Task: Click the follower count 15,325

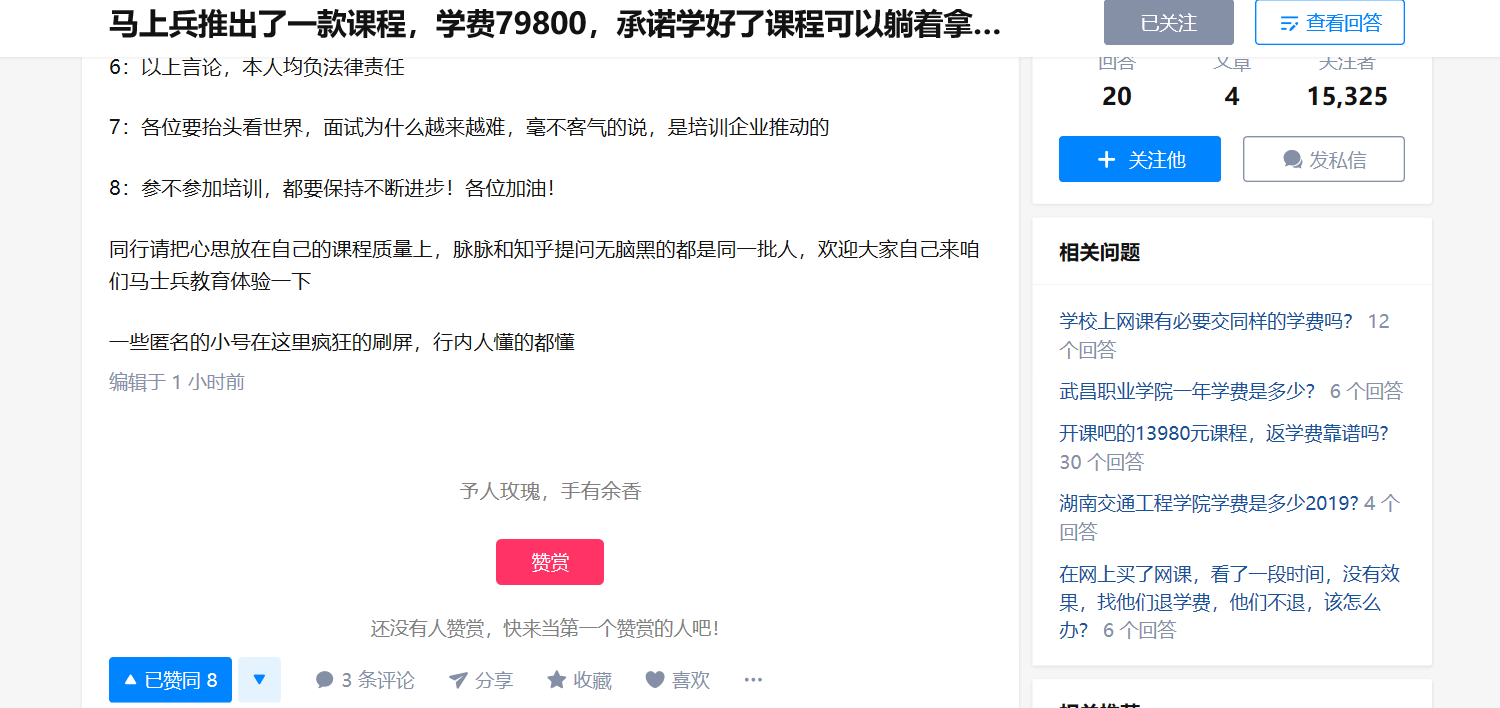Action: pos(1347,96)
